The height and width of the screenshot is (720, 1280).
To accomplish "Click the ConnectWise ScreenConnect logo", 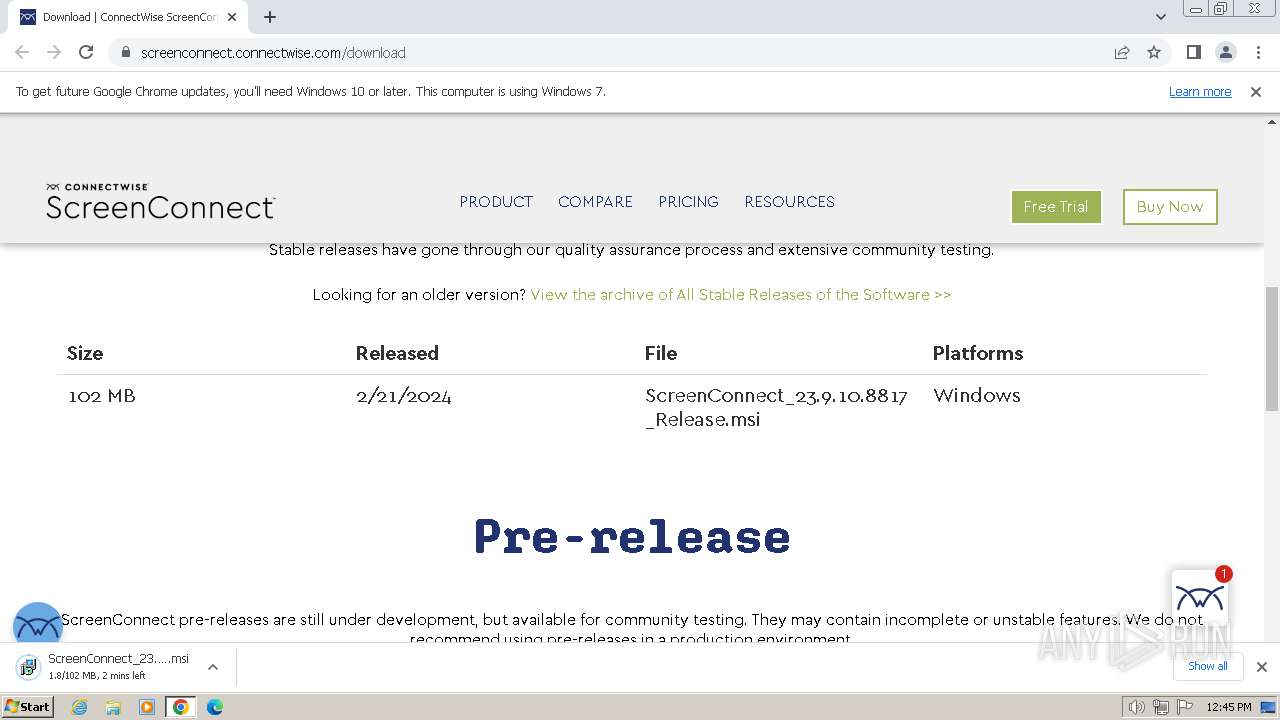I will coord(160,201).
